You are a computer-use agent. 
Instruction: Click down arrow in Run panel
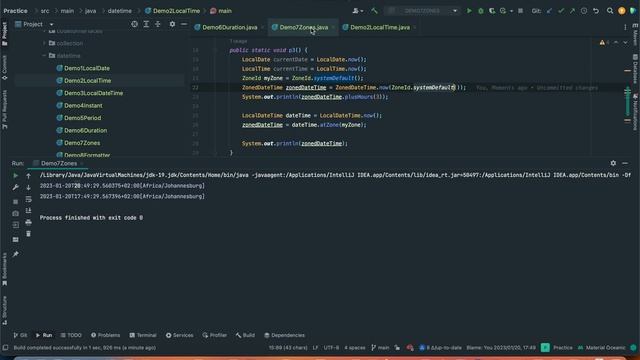click(28, 187)
